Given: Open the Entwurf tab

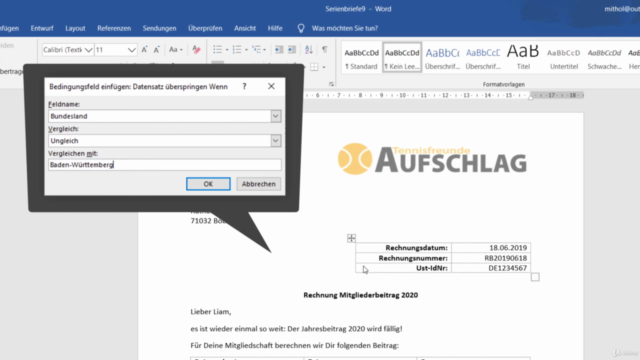Looking at the screenshot, I should point(42,28).
